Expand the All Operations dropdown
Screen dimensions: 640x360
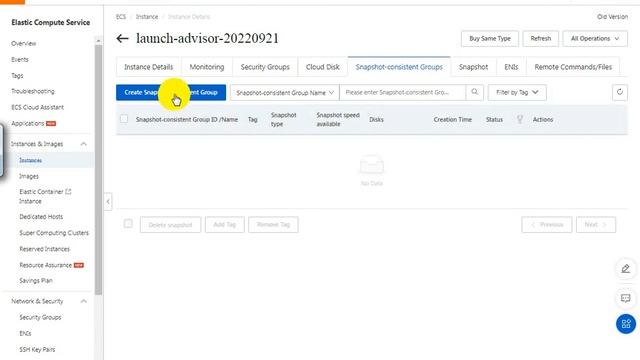coord(595,38)
